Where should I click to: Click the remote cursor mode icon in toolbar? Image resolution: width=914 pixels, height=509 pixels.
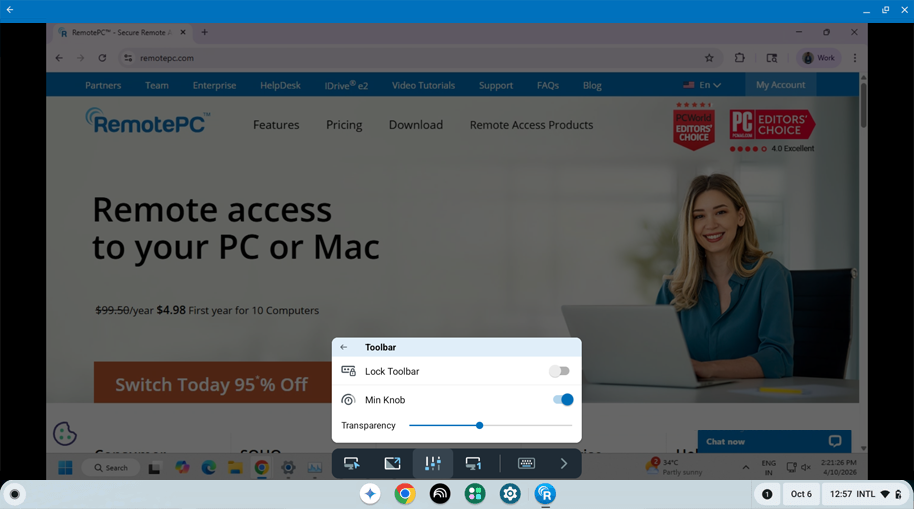pyautogui.click(x=351, y=464)
